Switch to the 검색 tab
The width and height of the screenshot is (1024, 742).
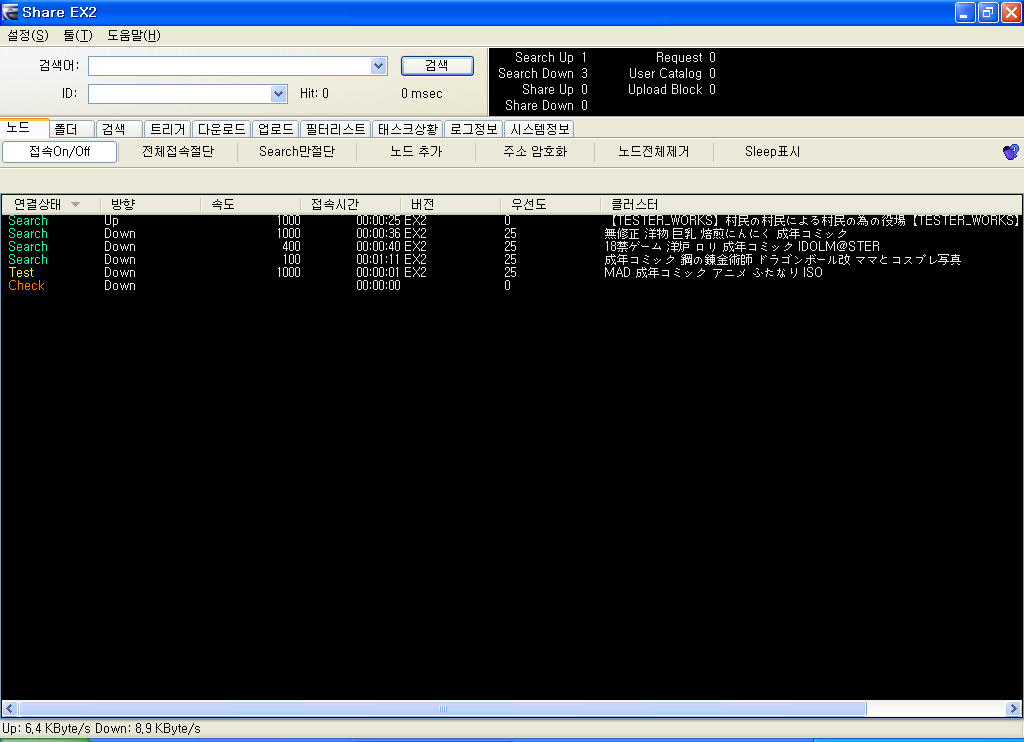click(118, 129)
